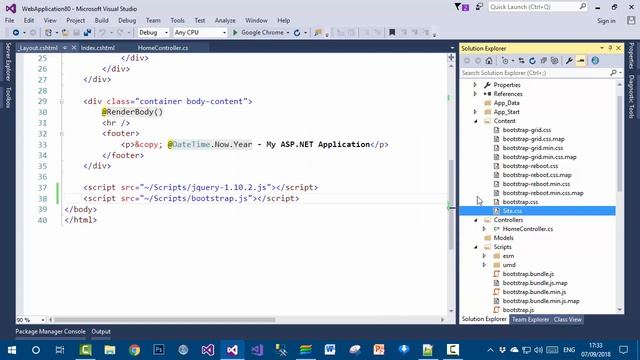Click the Sign in link
This screenshot has width=640, height=360.
[607, 21]
